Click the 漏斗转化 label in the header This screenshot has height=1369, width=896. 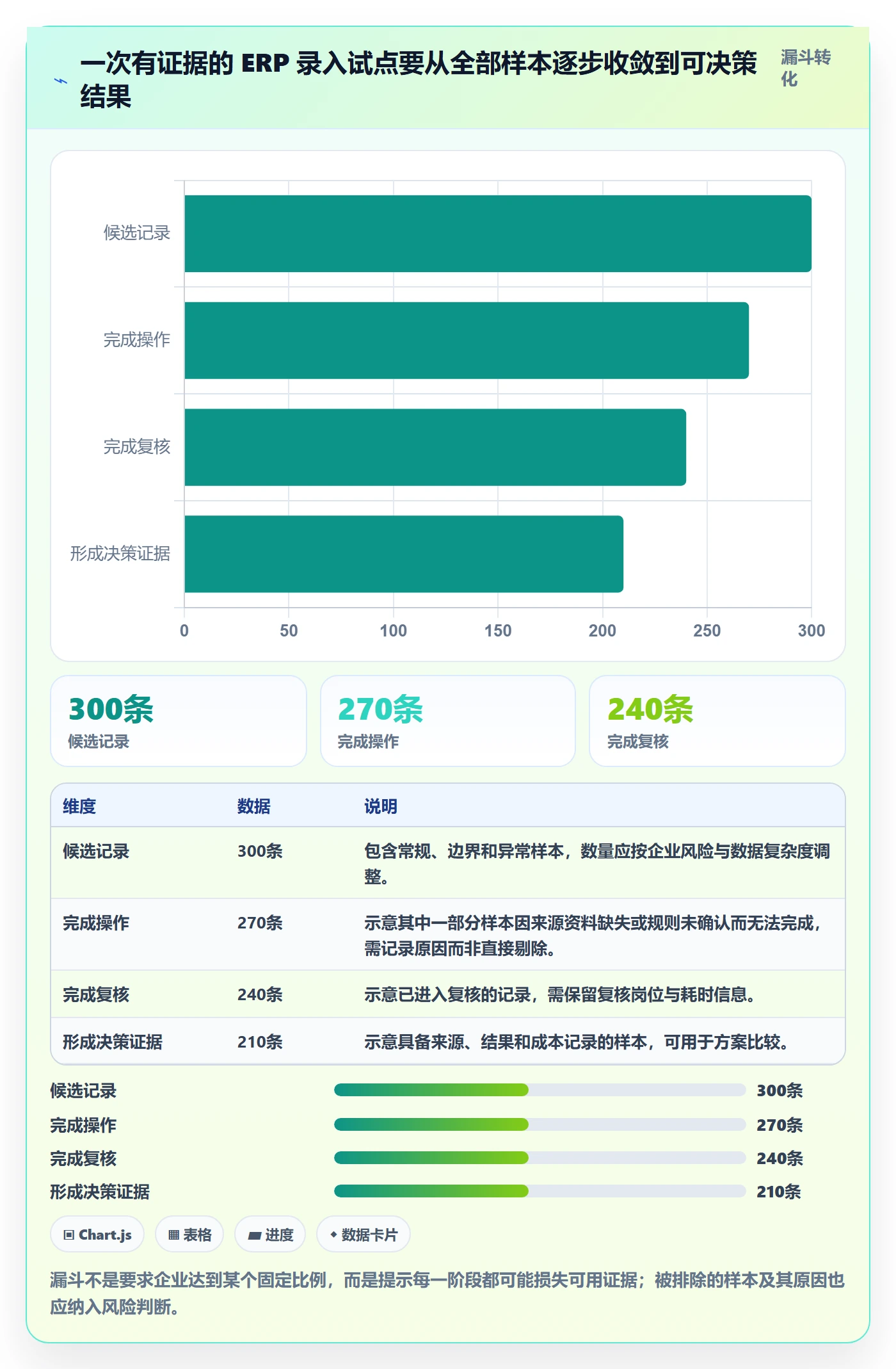[805, 68]
